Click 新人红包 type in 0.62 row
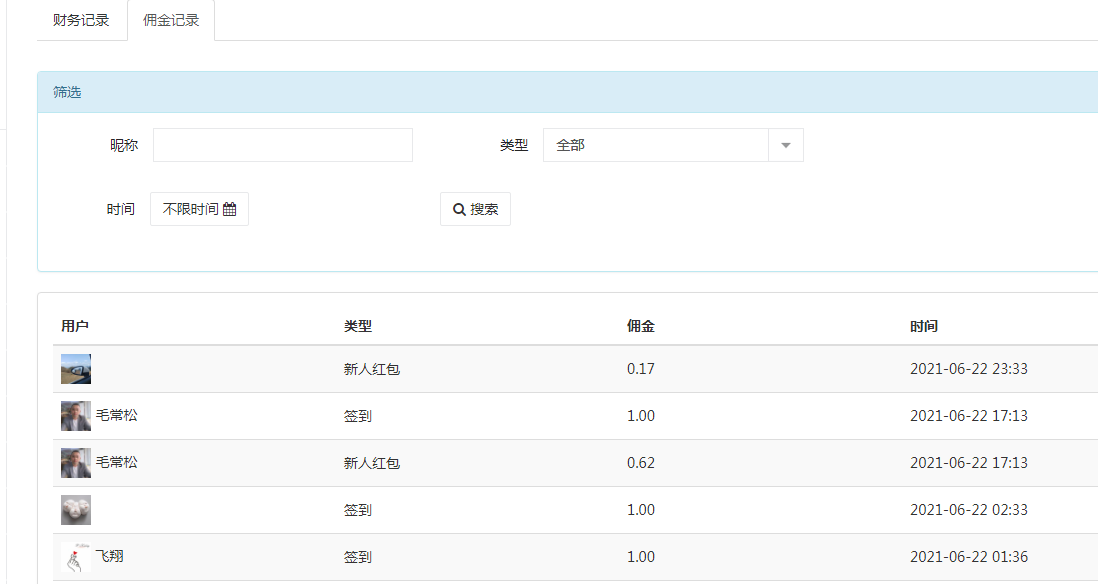 [x=372, y=463]
